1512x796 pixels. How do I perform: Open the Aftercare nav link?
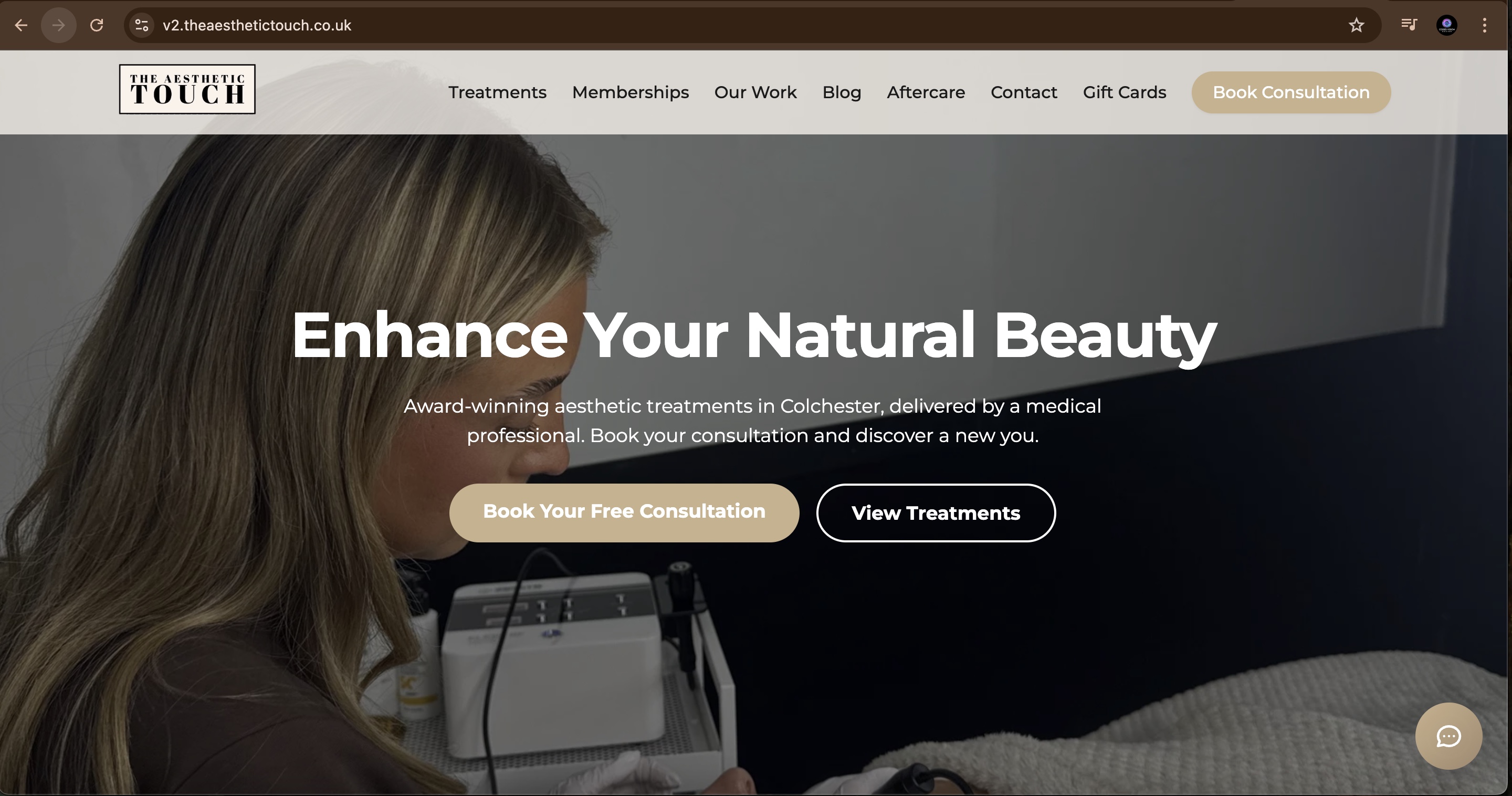[x=926, y=92]
